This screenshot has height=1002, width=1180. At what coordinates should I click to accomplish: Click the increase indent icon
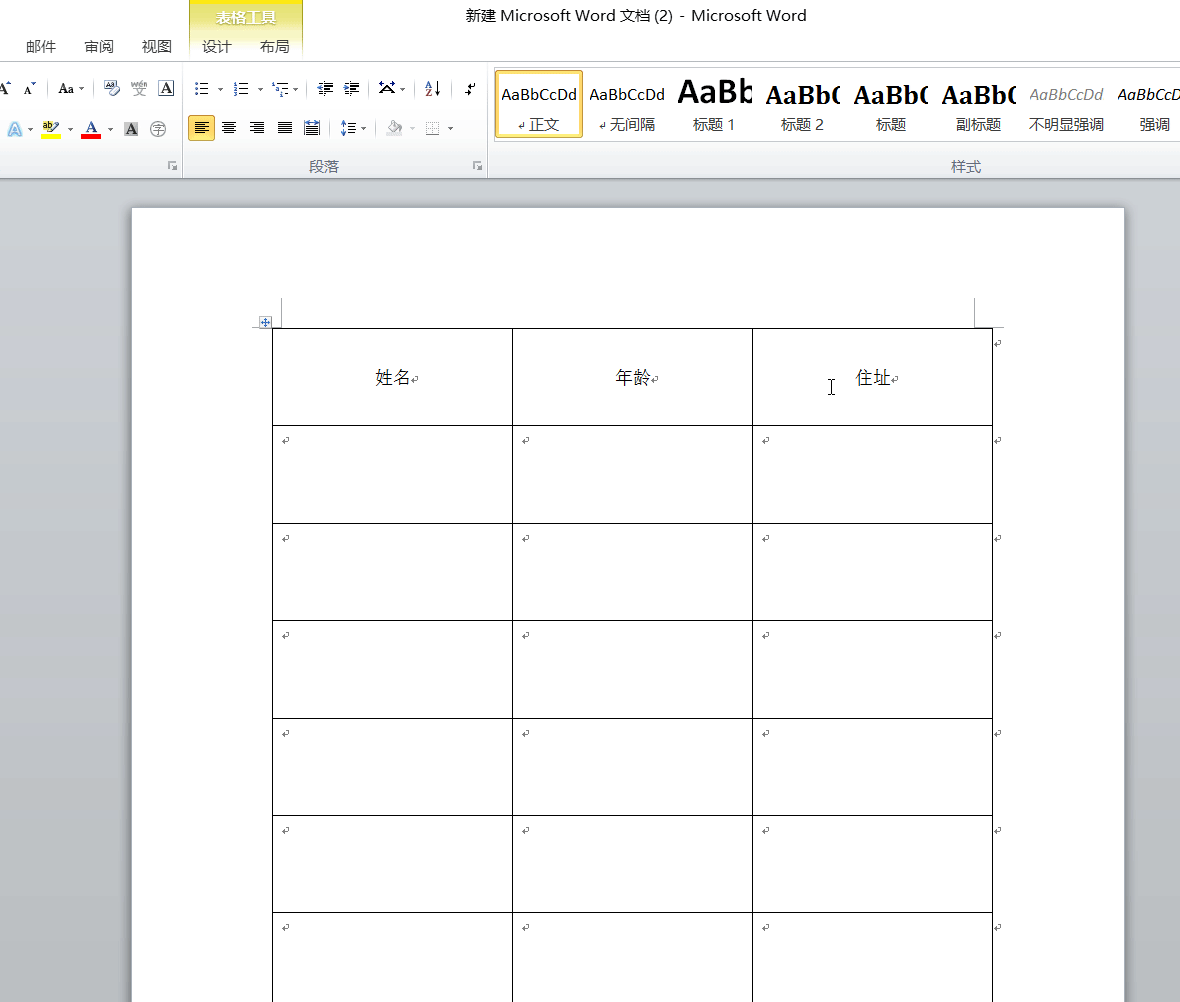(351, 89)
